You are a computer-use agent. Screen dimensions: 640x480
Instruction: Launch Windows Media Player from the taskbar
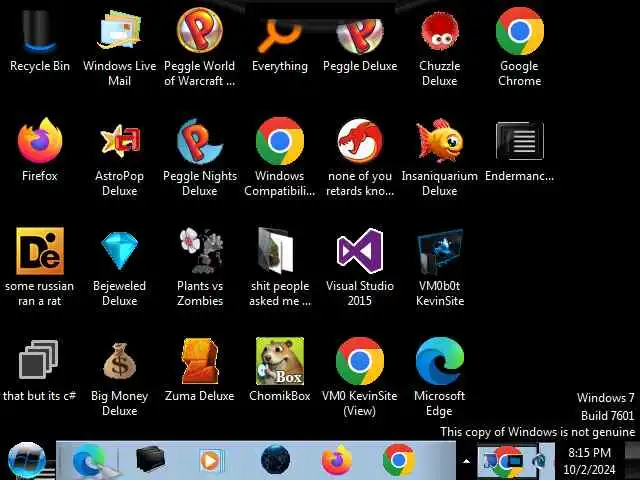click(211, 460)
